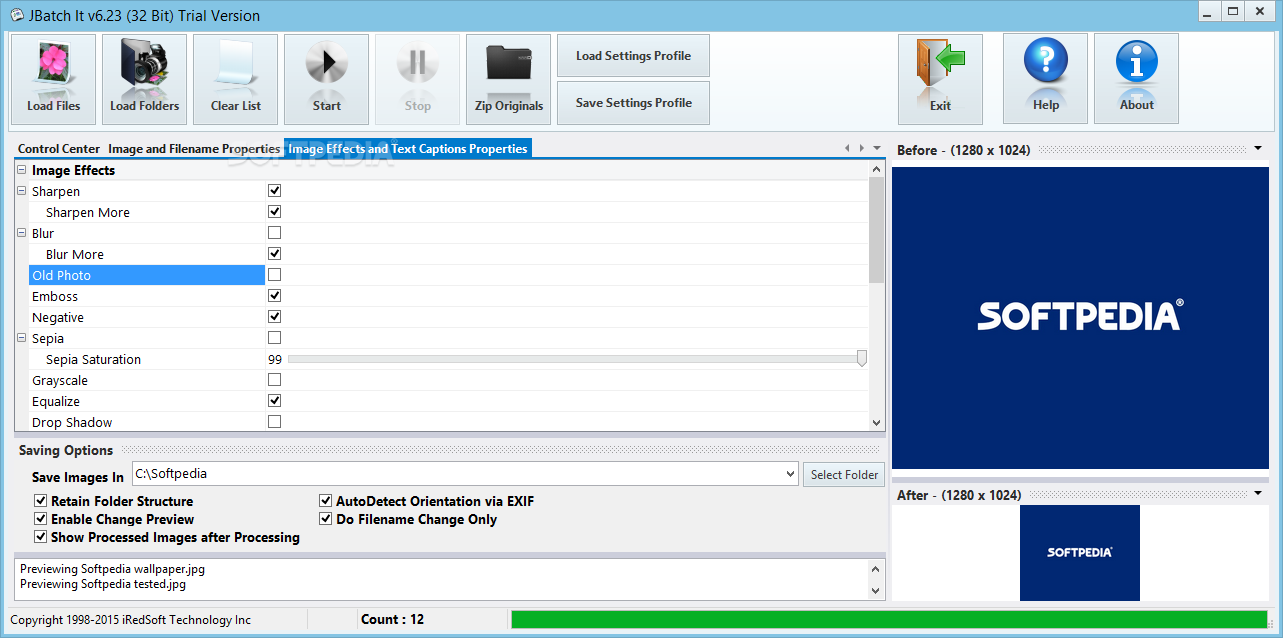Click the Stop pause icon
Image resolution: width=1283 pixels, height=638 pixels.
pos(417,79)
